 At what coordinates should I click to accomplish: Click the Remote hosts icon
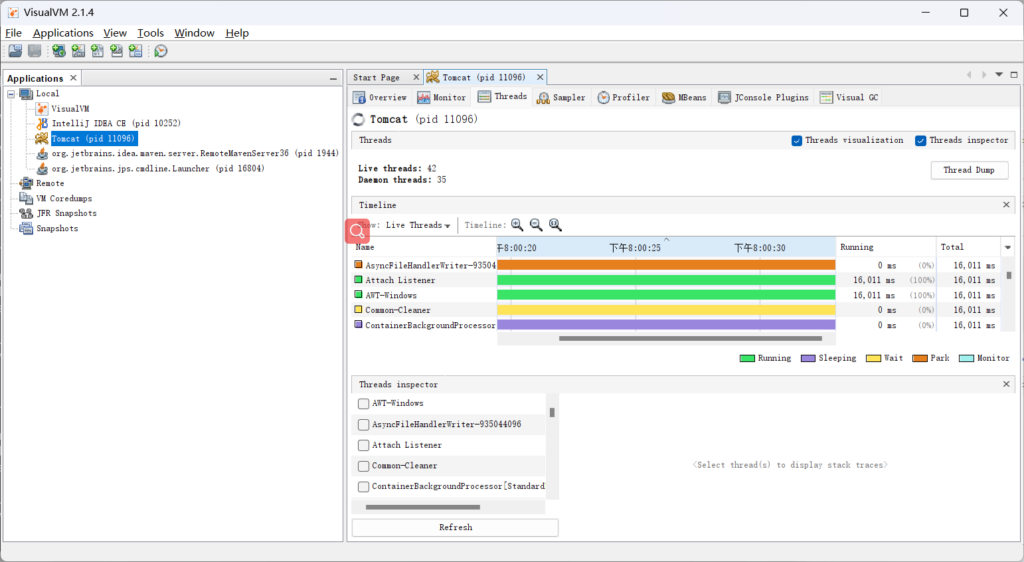26,183
